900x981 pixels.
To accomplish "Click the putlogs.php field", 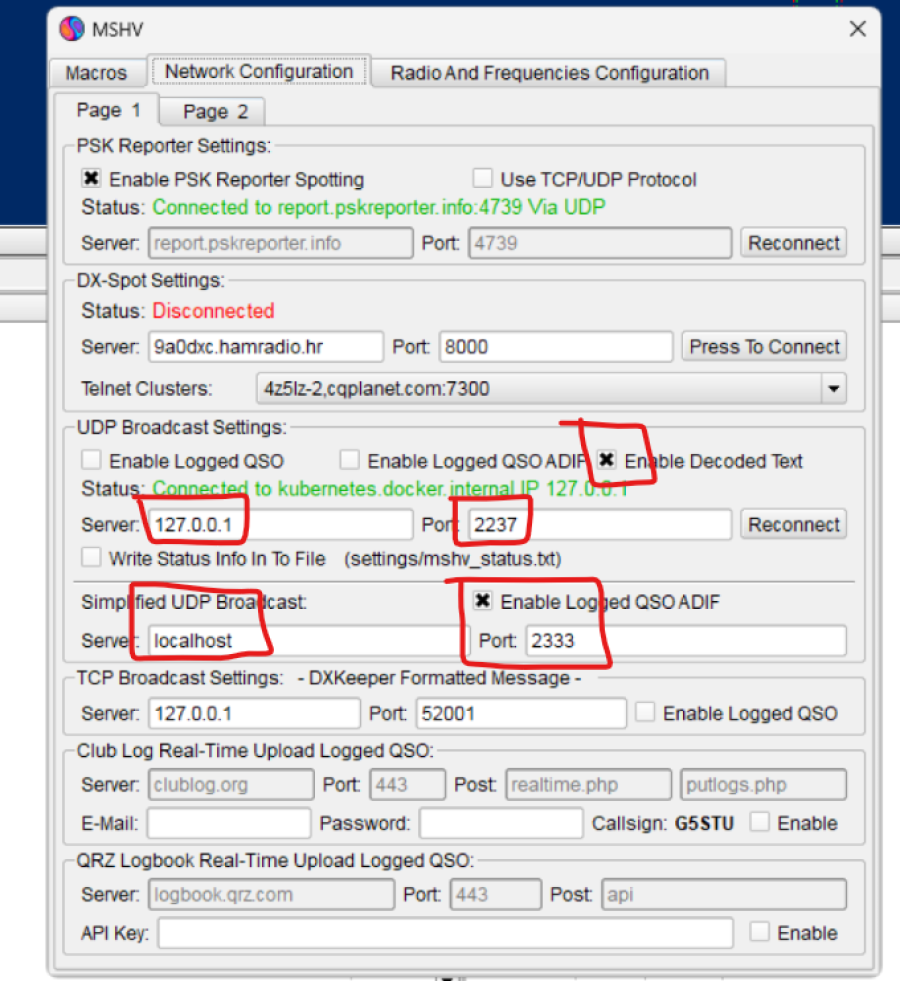I will [x=764, y=785].
